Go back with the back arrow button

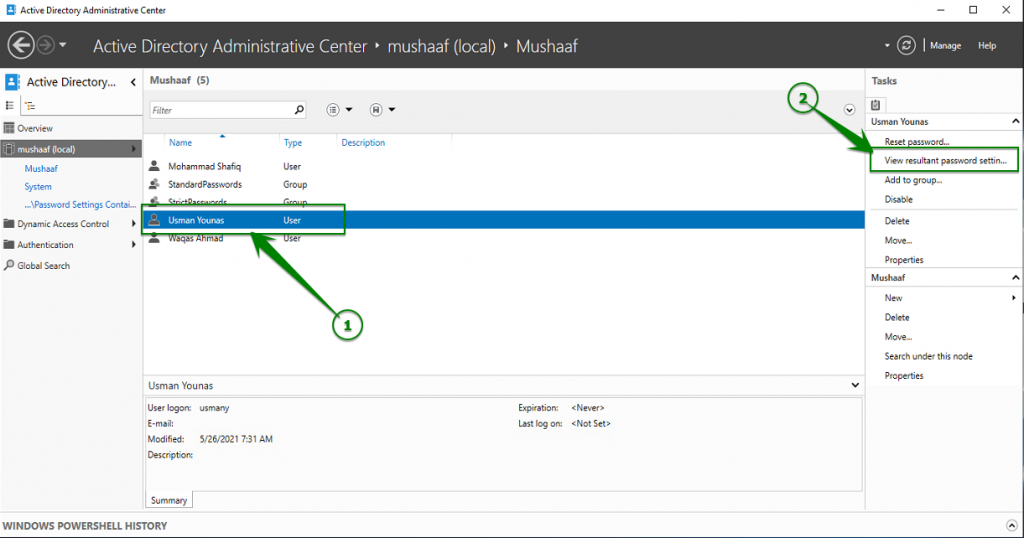click(x=21, y=46)
